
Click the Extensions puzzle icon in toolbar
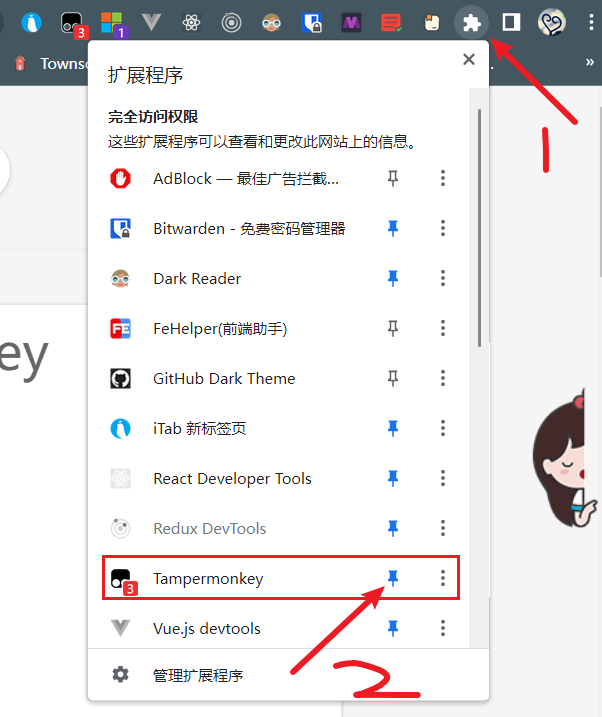471,22
